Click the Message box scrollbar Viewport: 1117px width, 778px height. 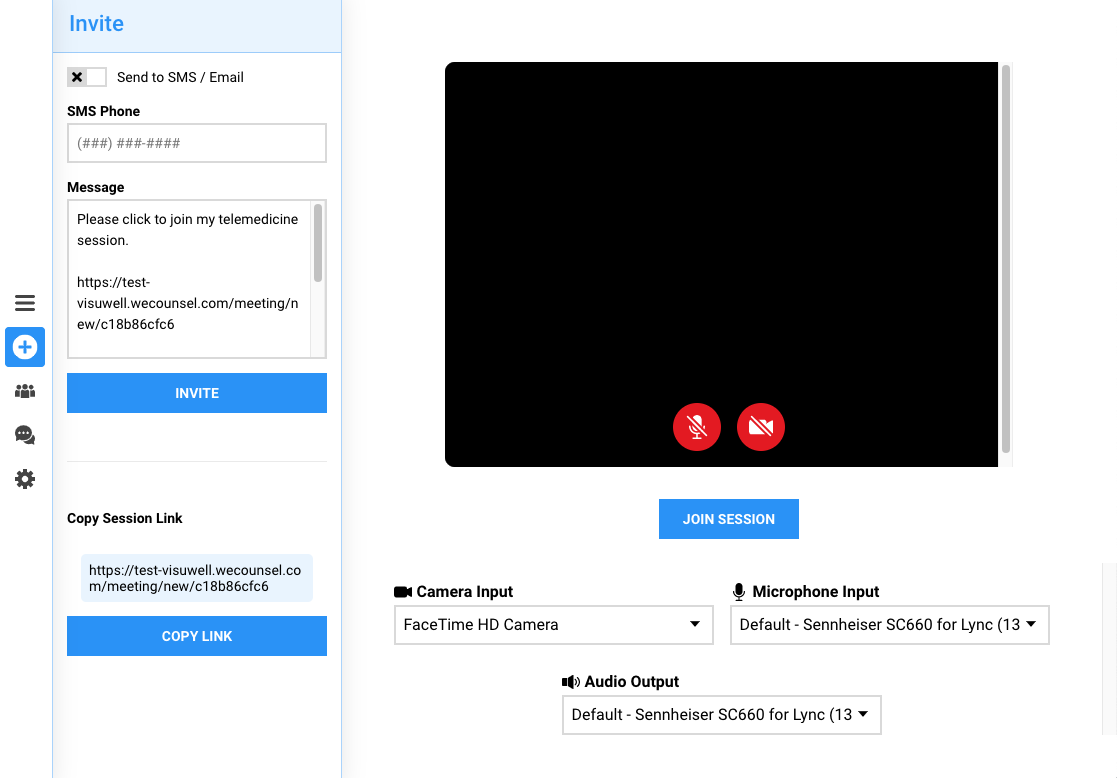click(x=318, y=243)
